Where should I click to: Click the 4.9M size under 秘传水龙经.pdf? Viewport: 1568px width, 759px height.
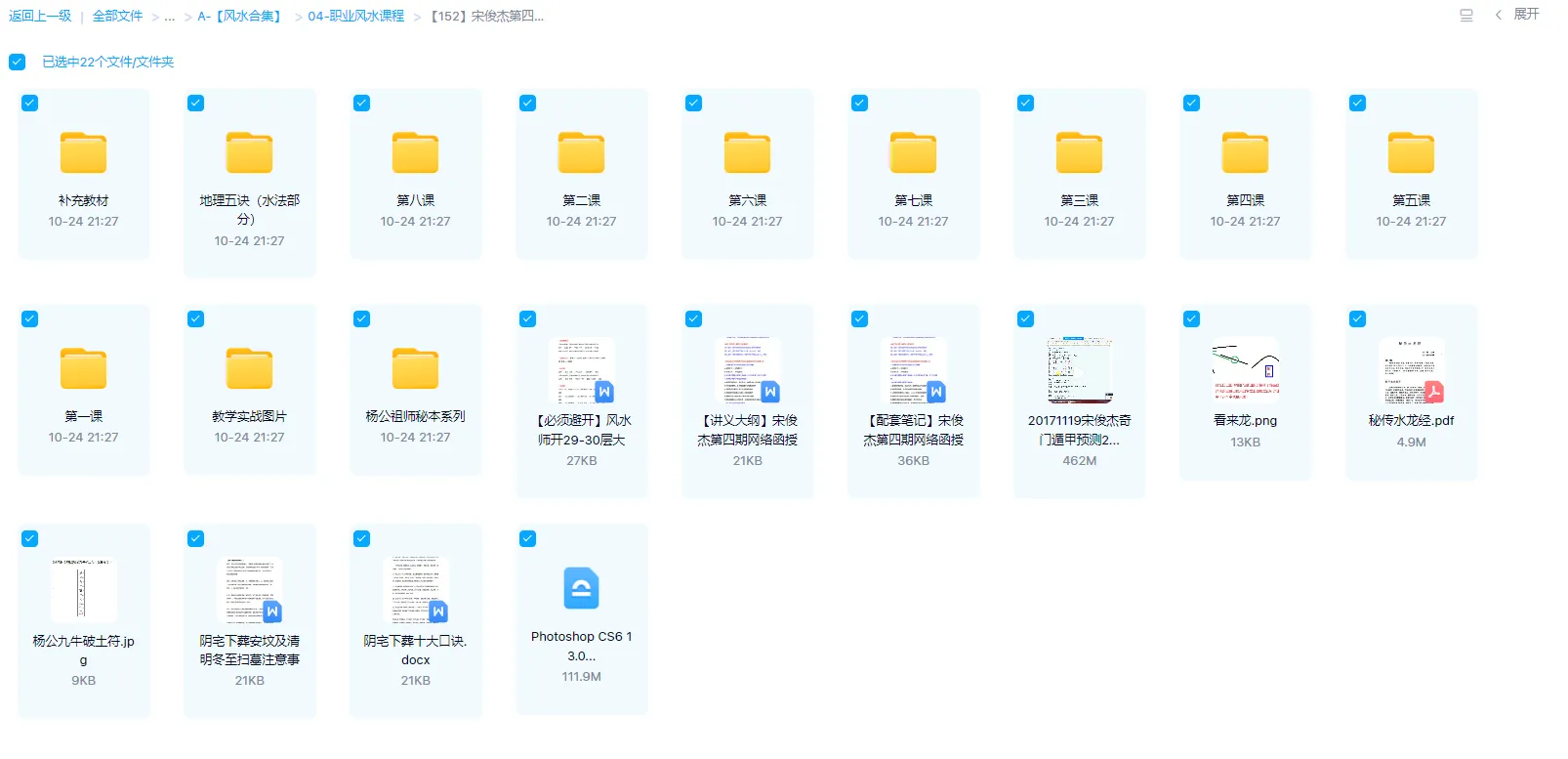pos(1411,442)
